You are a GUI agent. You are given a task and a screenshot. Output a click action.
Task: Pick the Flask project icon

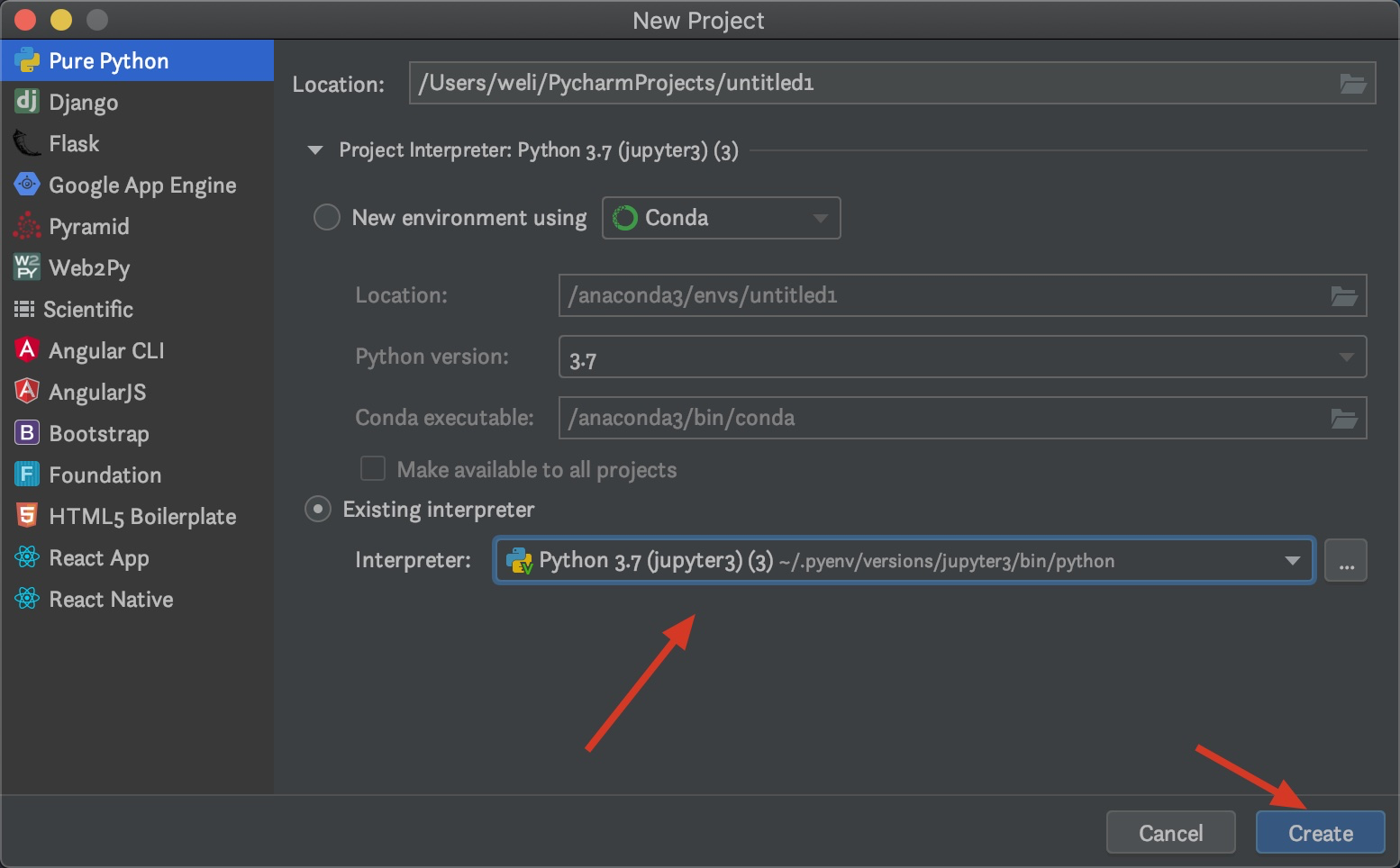[x=27, y=143]
